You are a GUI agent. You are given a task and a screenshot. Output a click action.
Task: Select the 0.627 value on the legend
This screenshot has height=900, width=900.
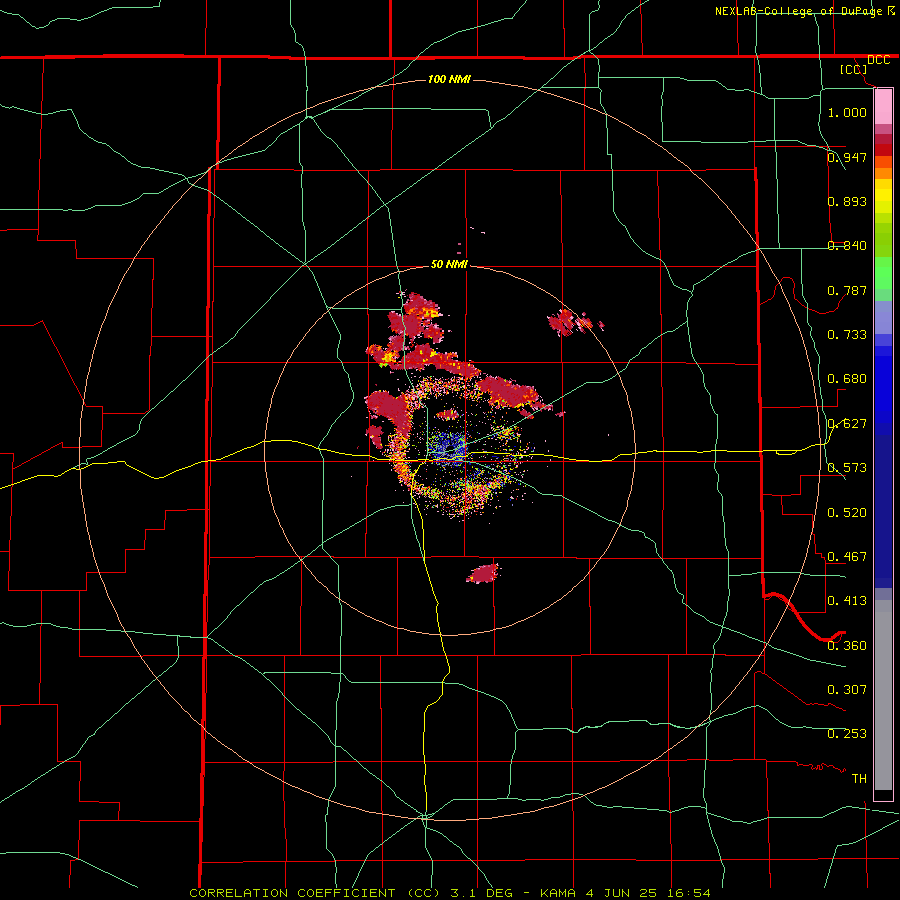[x=847, y=424]
